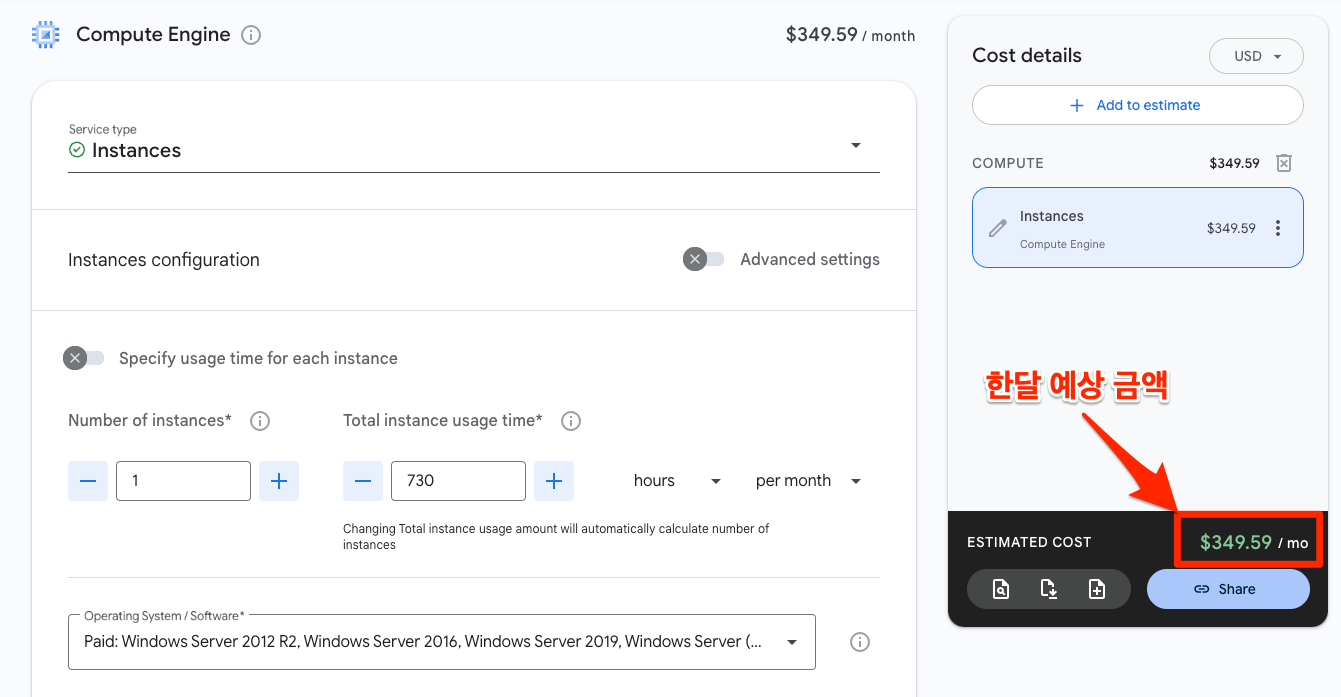The width and height of the screenshot is (1341, 697).
Task: Click ESTIMATED COST label
Action: pyautogui.click(x=1029, y=542)
